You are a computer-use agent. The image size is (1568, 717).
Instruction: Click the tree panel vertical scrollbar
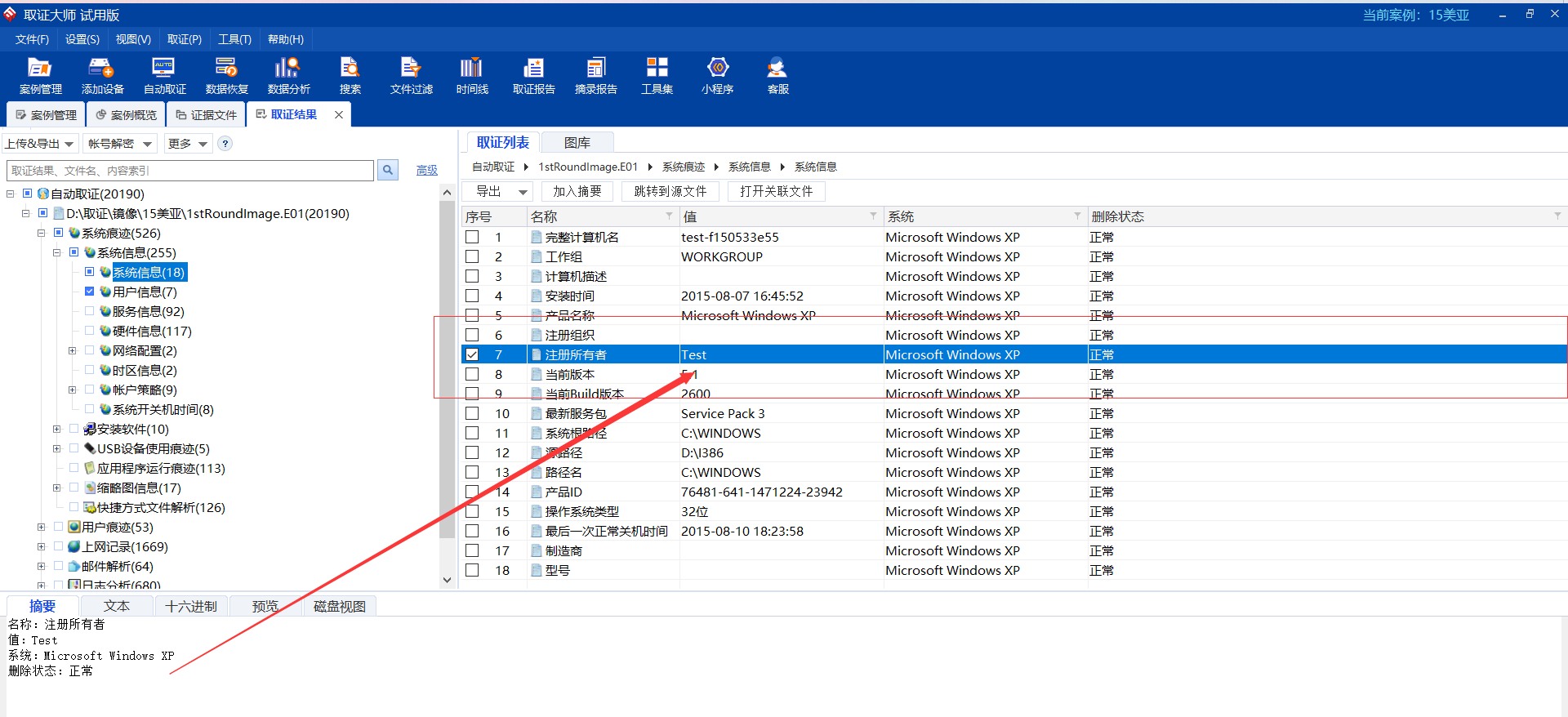(x=447, y=368)
